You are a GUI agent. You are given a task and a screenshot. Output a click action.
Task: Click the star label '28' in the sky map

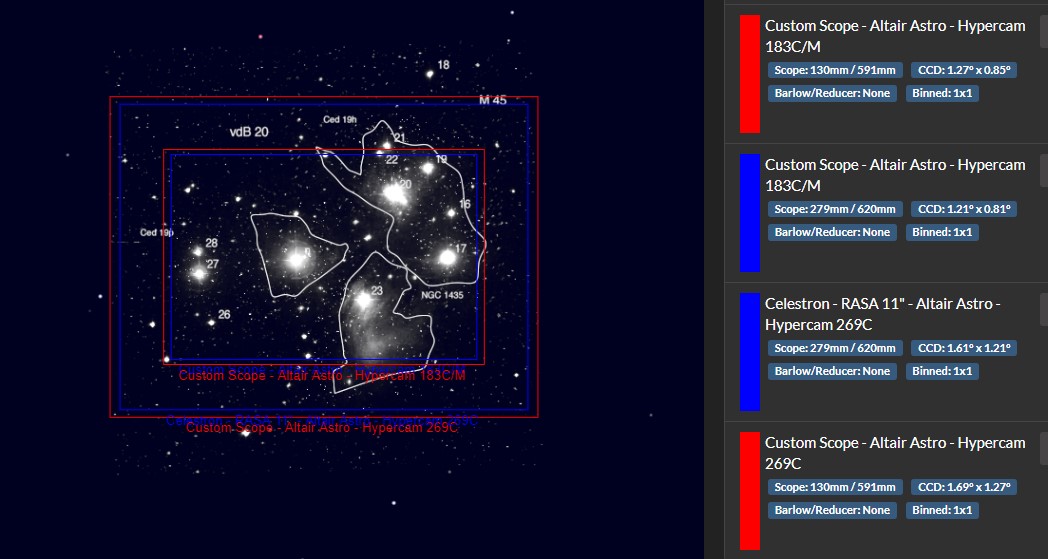pos(211,243)
